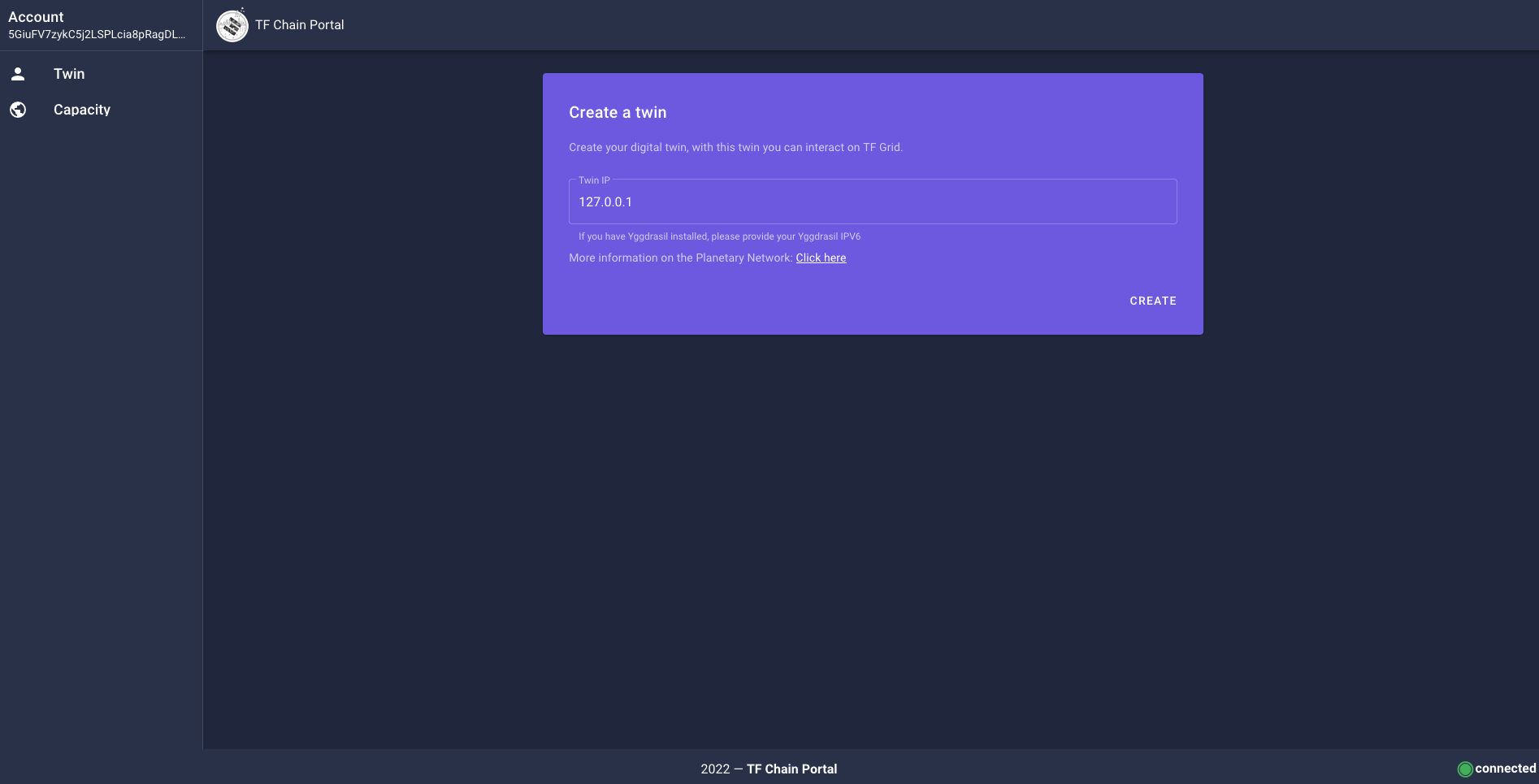1539x784 pixels.
Task: Click the 'Create your digital twin' description text
Action: click(735, 147)
